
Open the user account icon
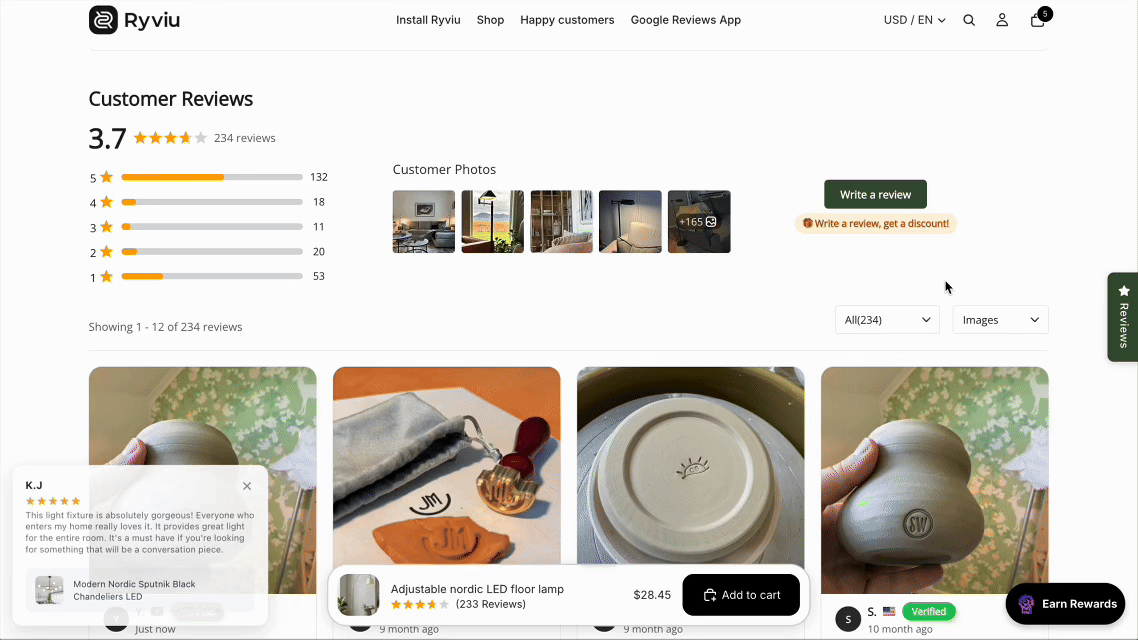coord(1002,20)
